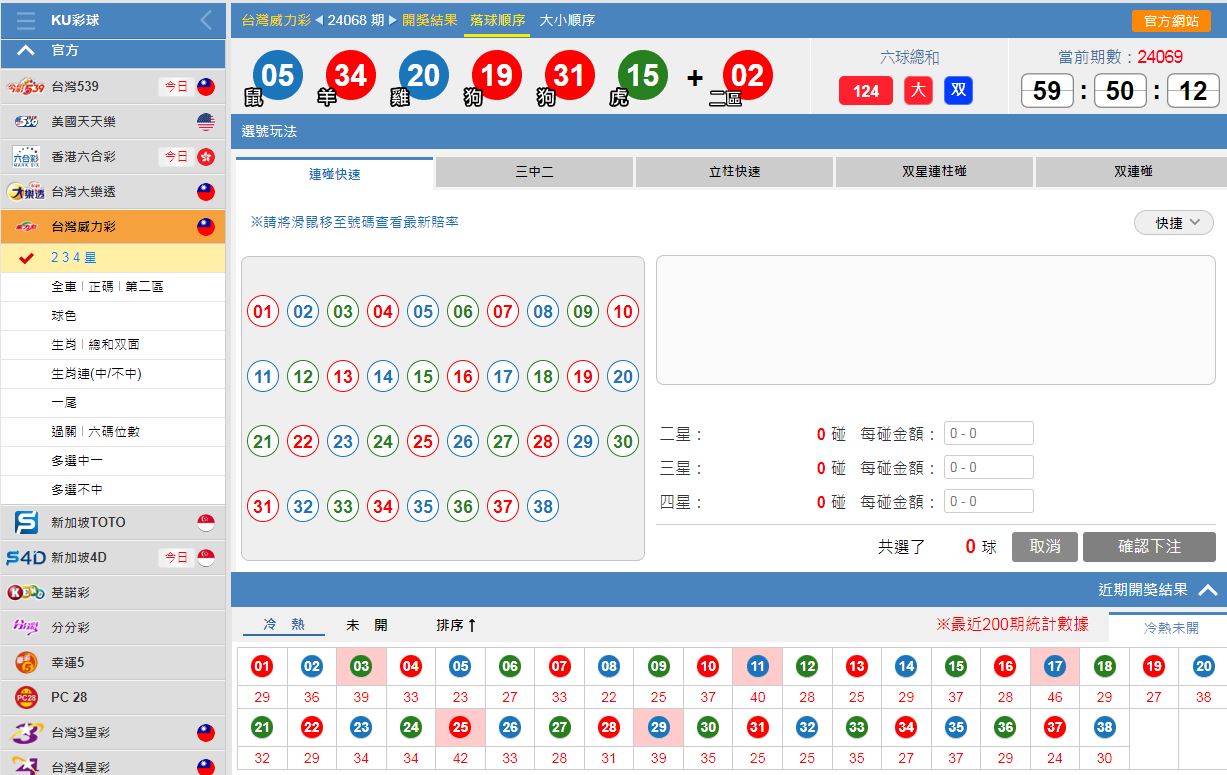
Task: Open the 双星連柱碰 tab
Action: [934, 172]
